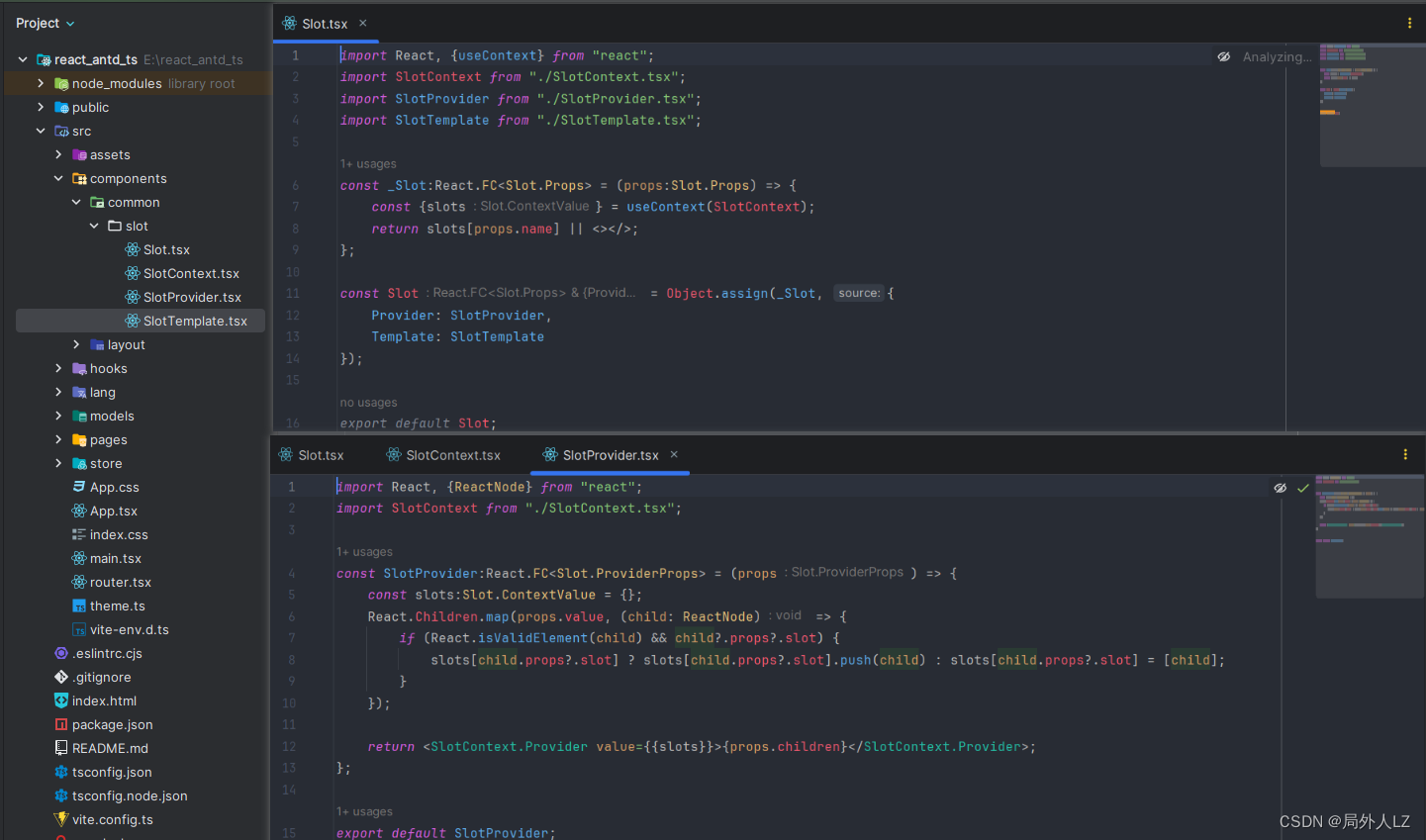Select the Slot.tsx tab in top editor

(325, 23)
